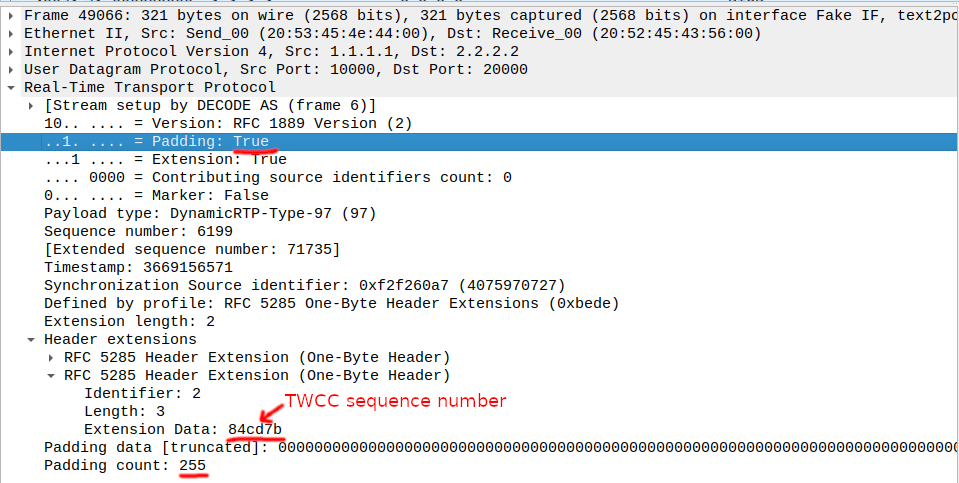959x483 pixels.
Task: Select the Timestamp: 3669156571 field
Action: [x=137, y=268]
